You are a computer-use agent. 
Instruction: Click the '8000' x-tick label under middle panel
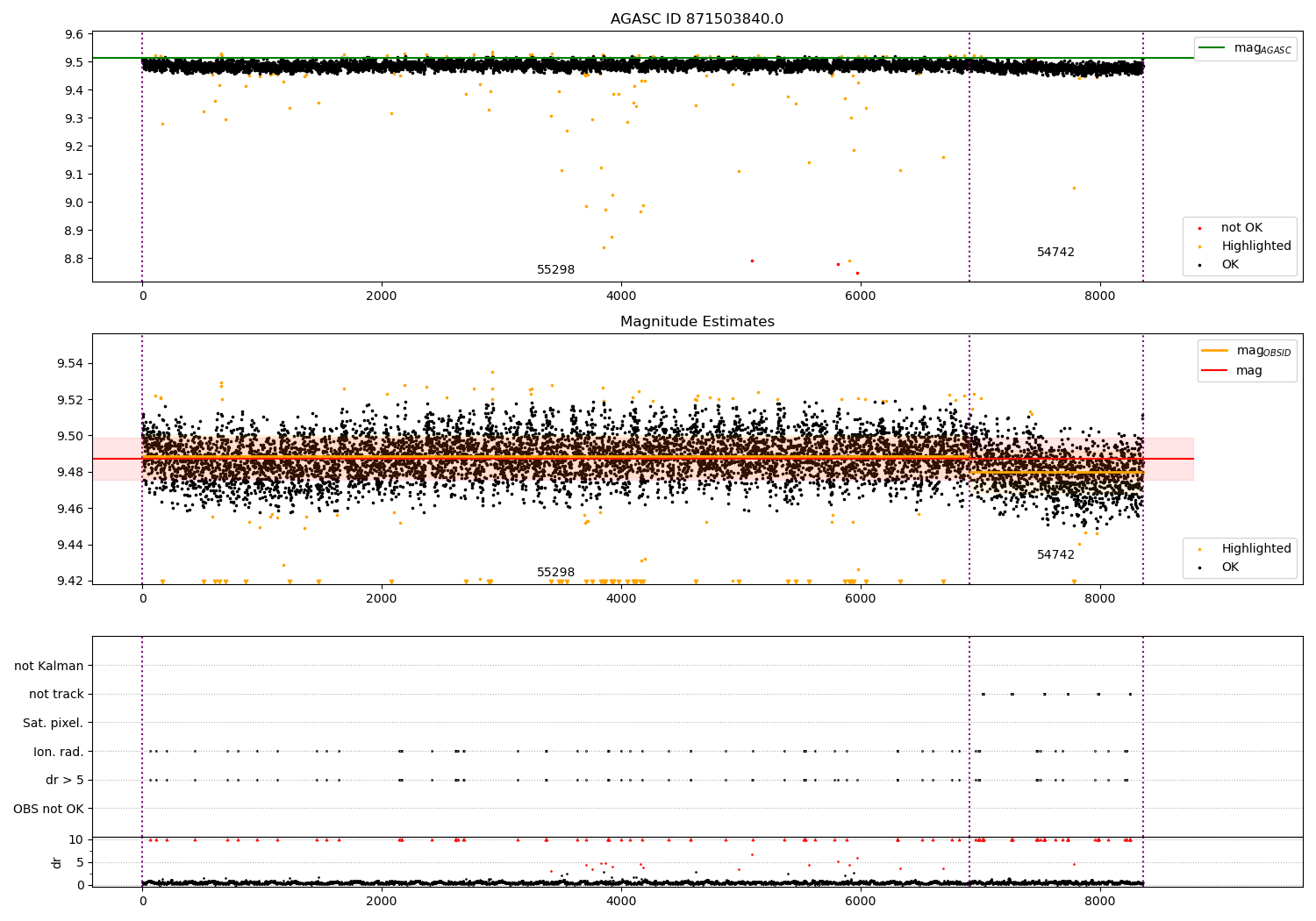point(1100,599)
